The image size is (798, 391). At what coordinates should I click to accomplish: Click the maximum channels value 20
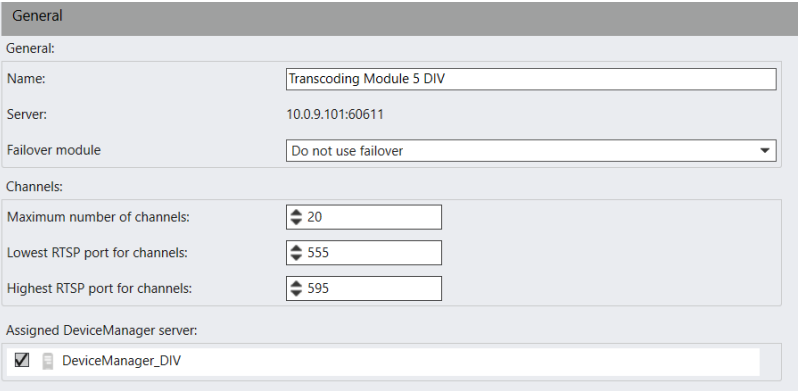(x=315, y=217)
